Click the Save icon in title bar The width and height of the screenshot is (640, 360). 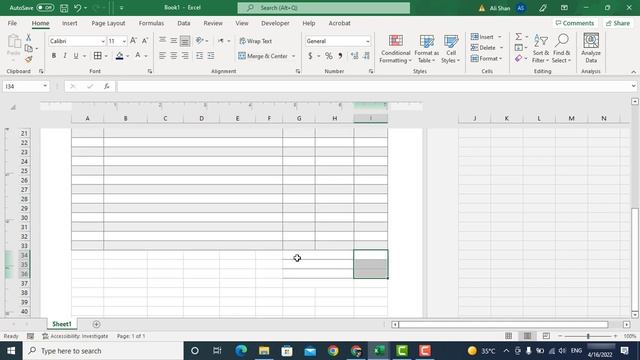64,8
